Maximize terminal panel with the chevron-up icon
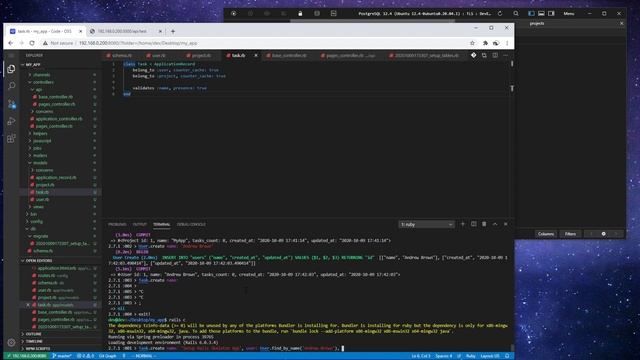Viewport: 640px width, 360px height. 495,224
